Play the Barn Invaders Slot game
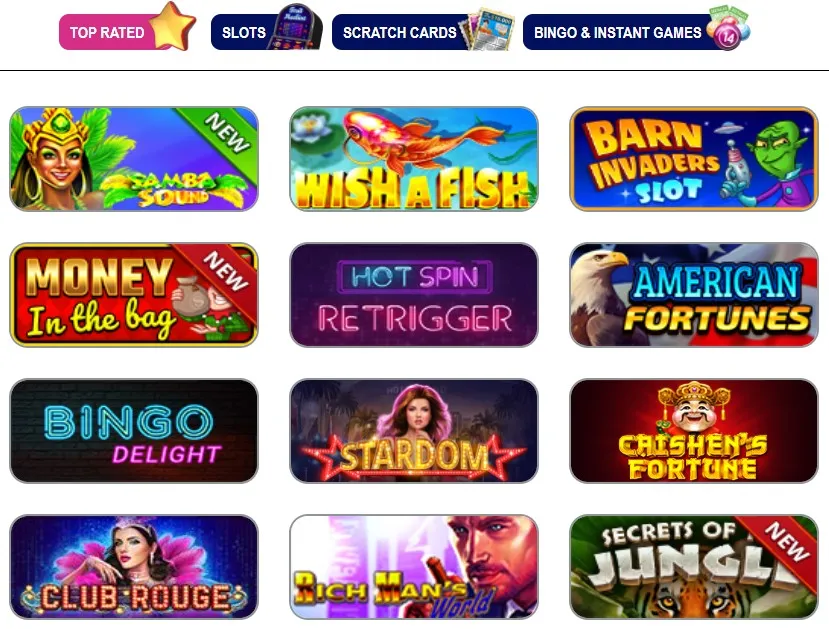Viewport: 829px width, 629px height. click(x=694, y=159)
